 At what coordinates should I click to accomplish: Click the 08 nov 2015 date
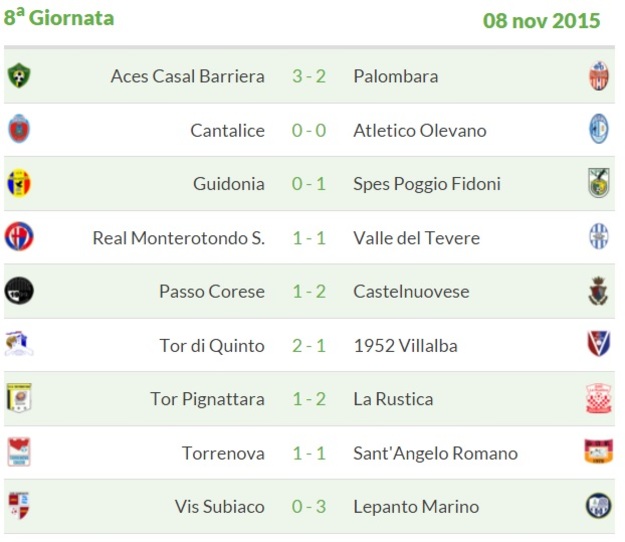(541, 21)
